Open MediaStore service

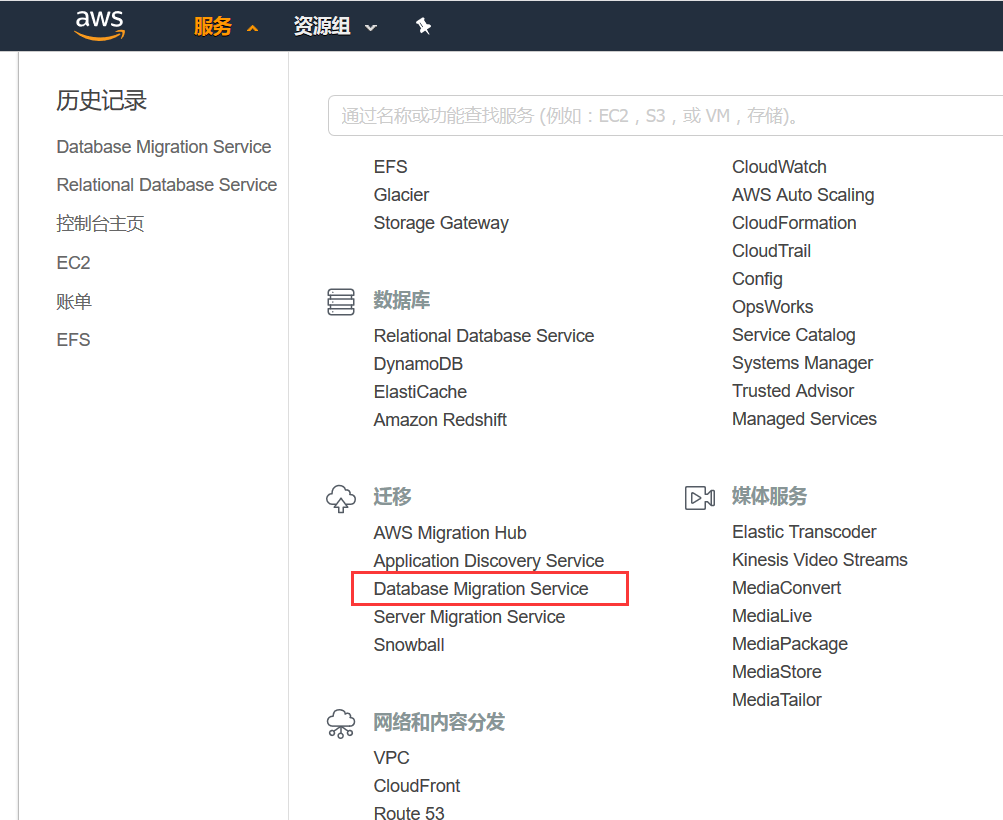coord(777,672)
